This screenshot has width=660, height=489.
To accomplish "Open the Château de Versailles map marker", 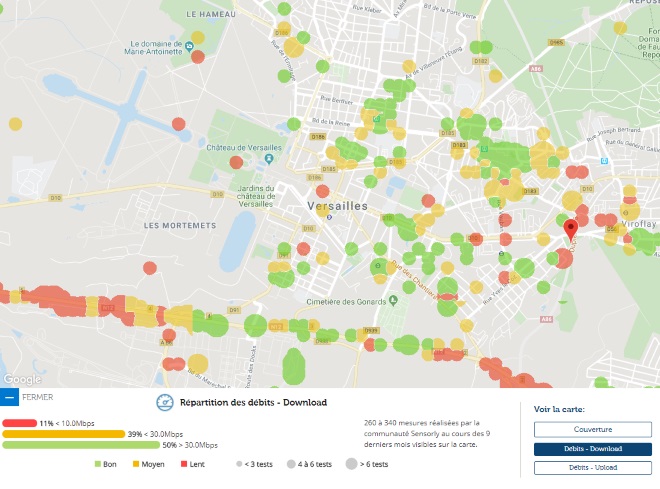I will pyautogui.click(x=269, y=159).
